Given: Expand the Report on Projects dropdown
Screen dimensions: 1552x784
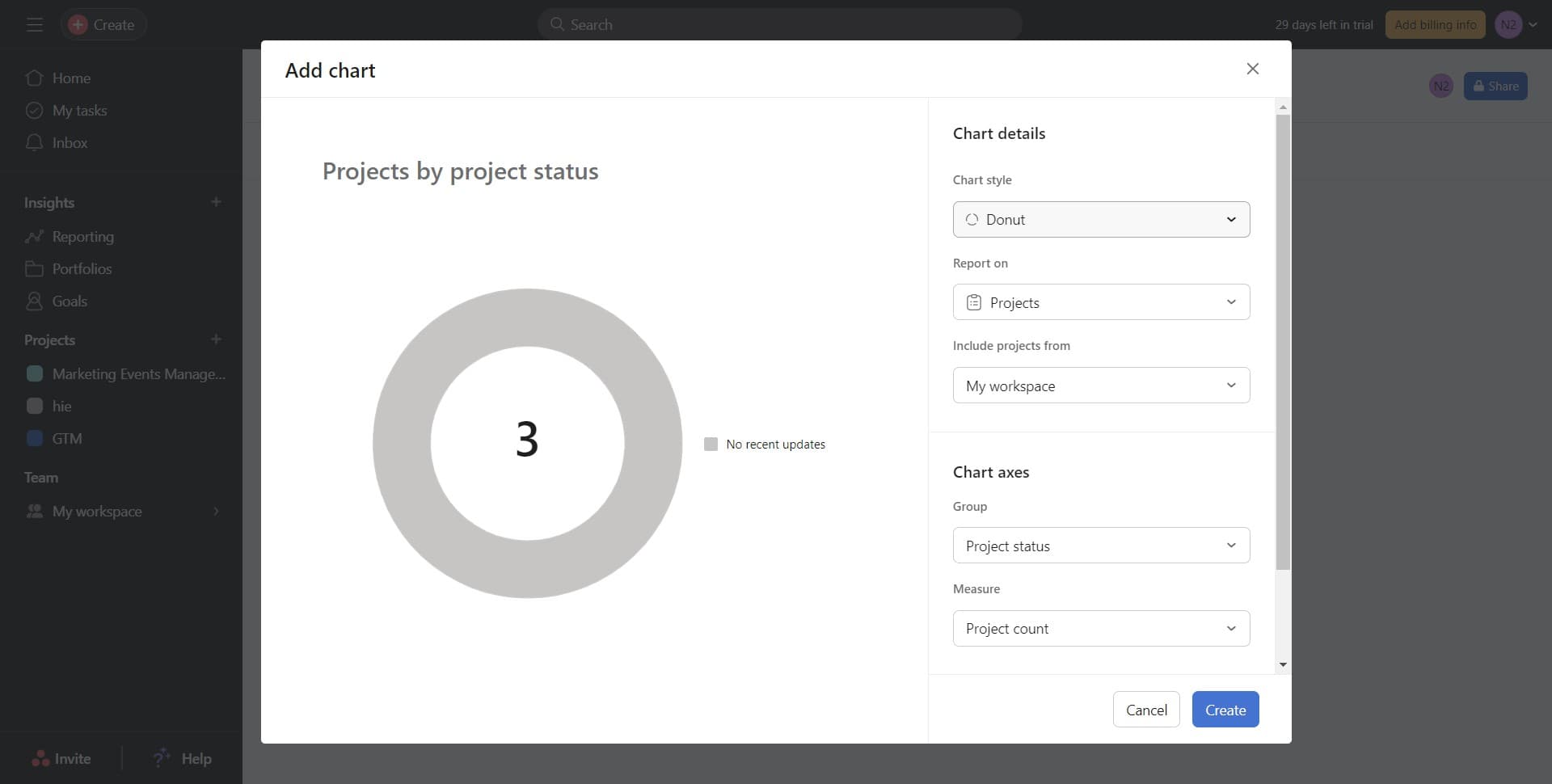Looking at the screenshot, I should pos(1101,302).
